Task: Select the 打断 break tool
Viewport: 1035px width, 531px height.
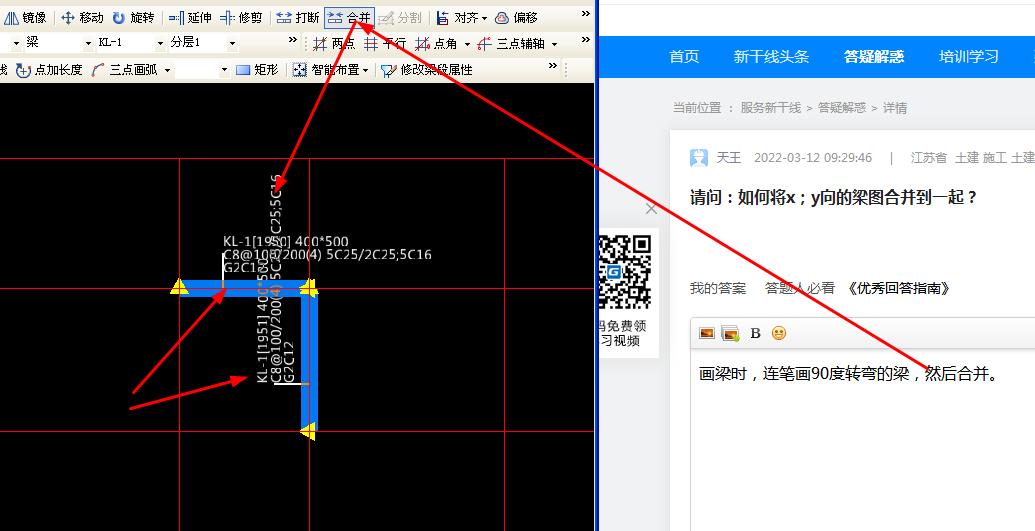Action: pyautogui.click(x=298, y=18)
